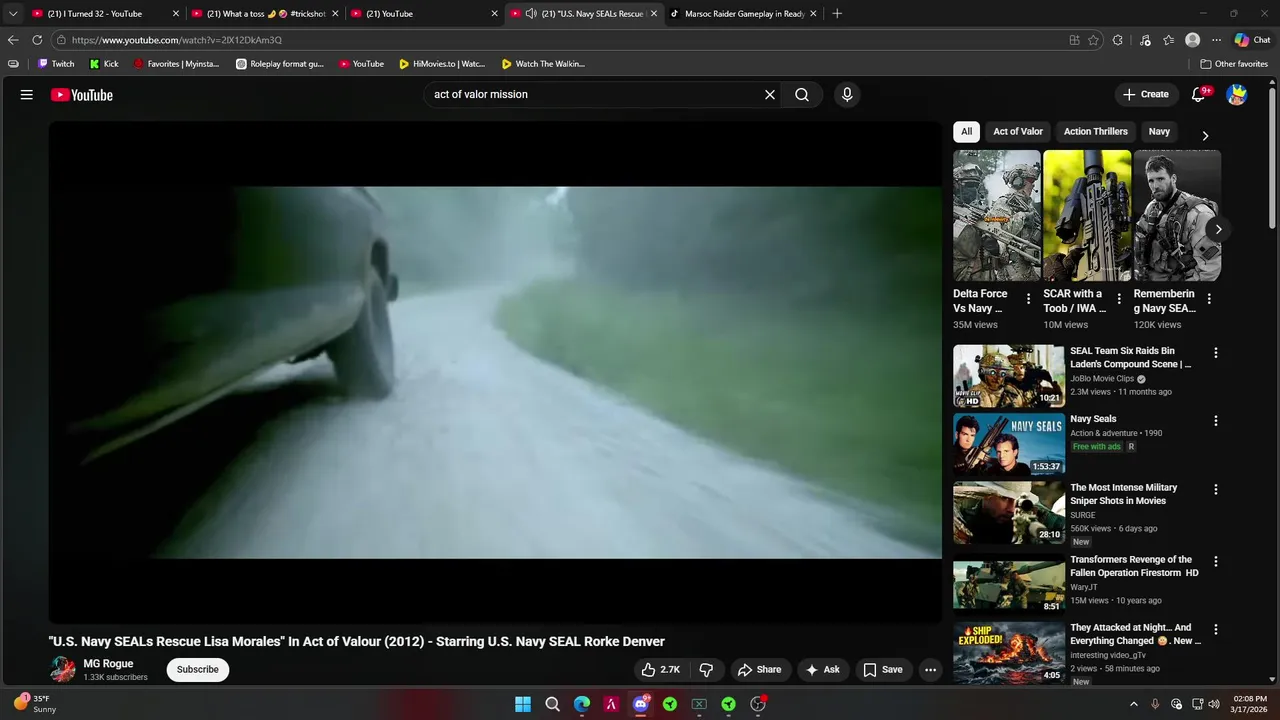Go back using the browser back arrow
The width and height of the screenshot is (1280, 720).
[x=13, y=40]
